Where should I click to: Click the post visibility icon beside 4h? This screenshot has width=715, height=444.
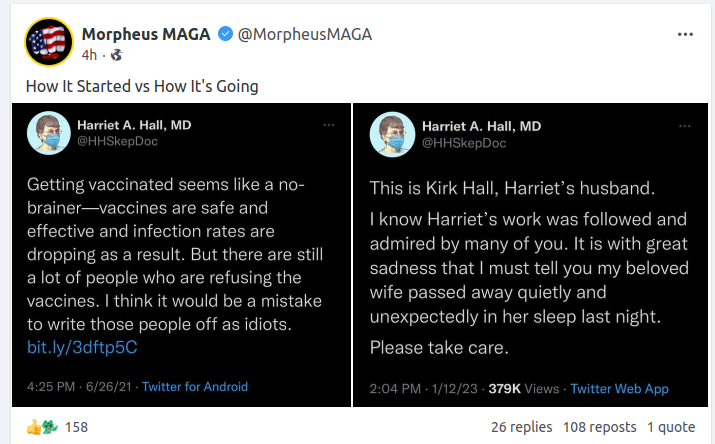click(116, 55)
